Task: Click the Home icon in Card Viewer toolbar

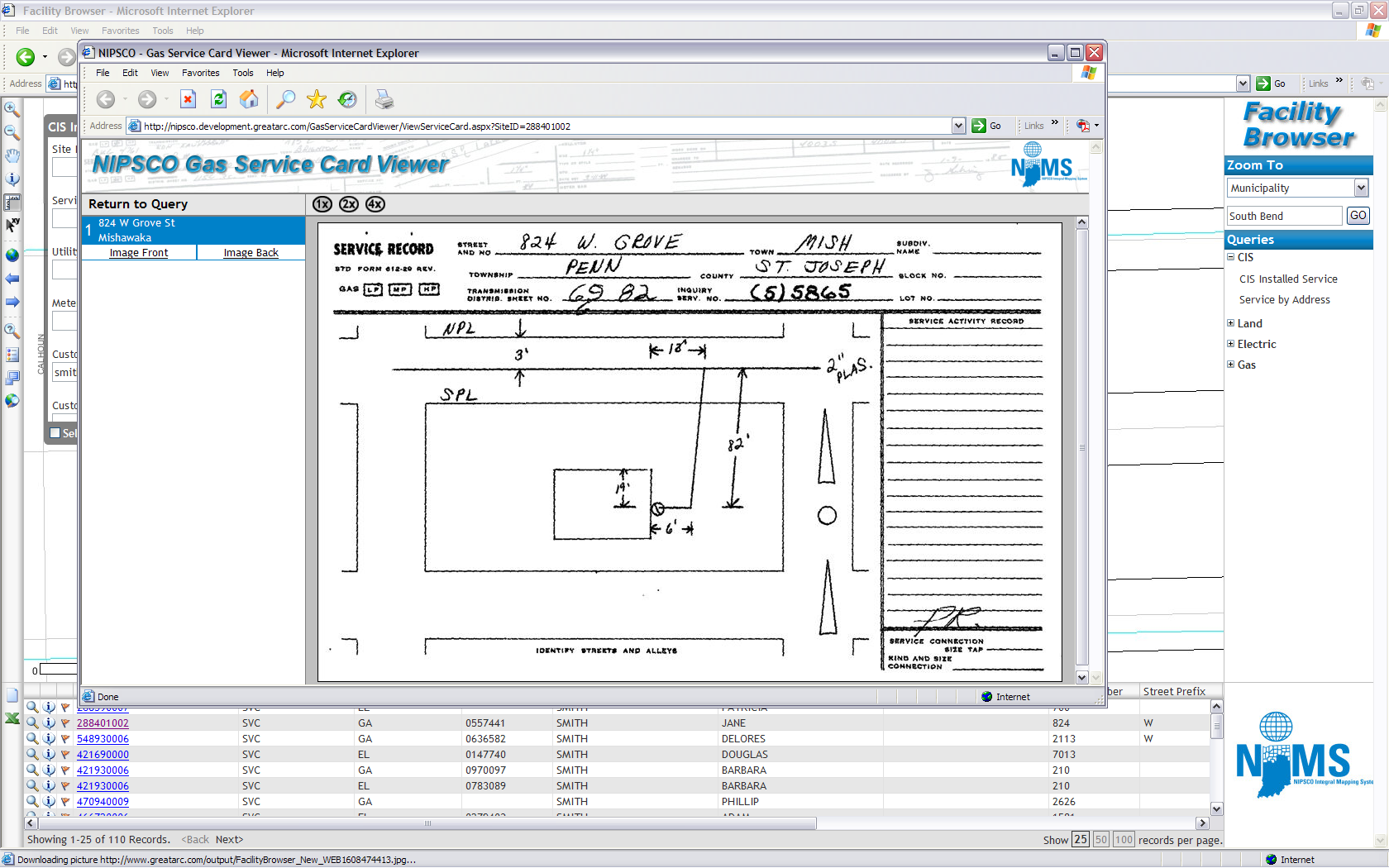Action: click(249, 100)
